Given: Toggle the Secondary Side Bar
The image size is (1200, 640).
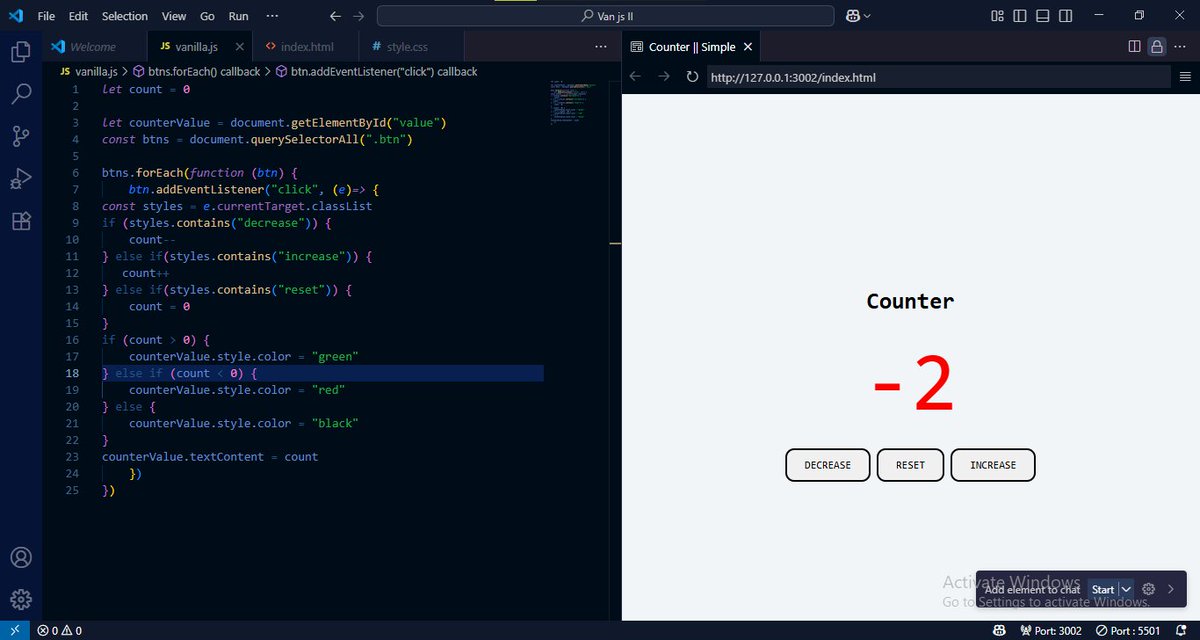Looking at the screenshot, I should point(1066,16).
